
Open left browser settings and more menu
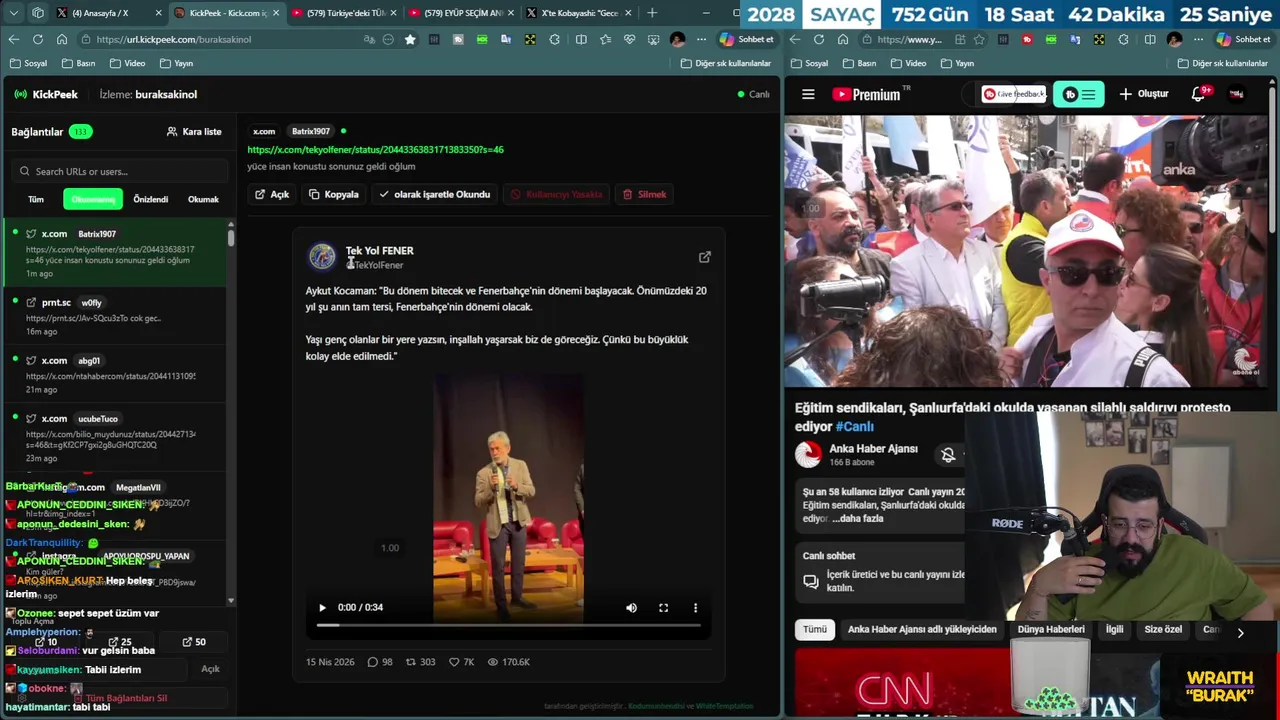click(x=701, y=39)
